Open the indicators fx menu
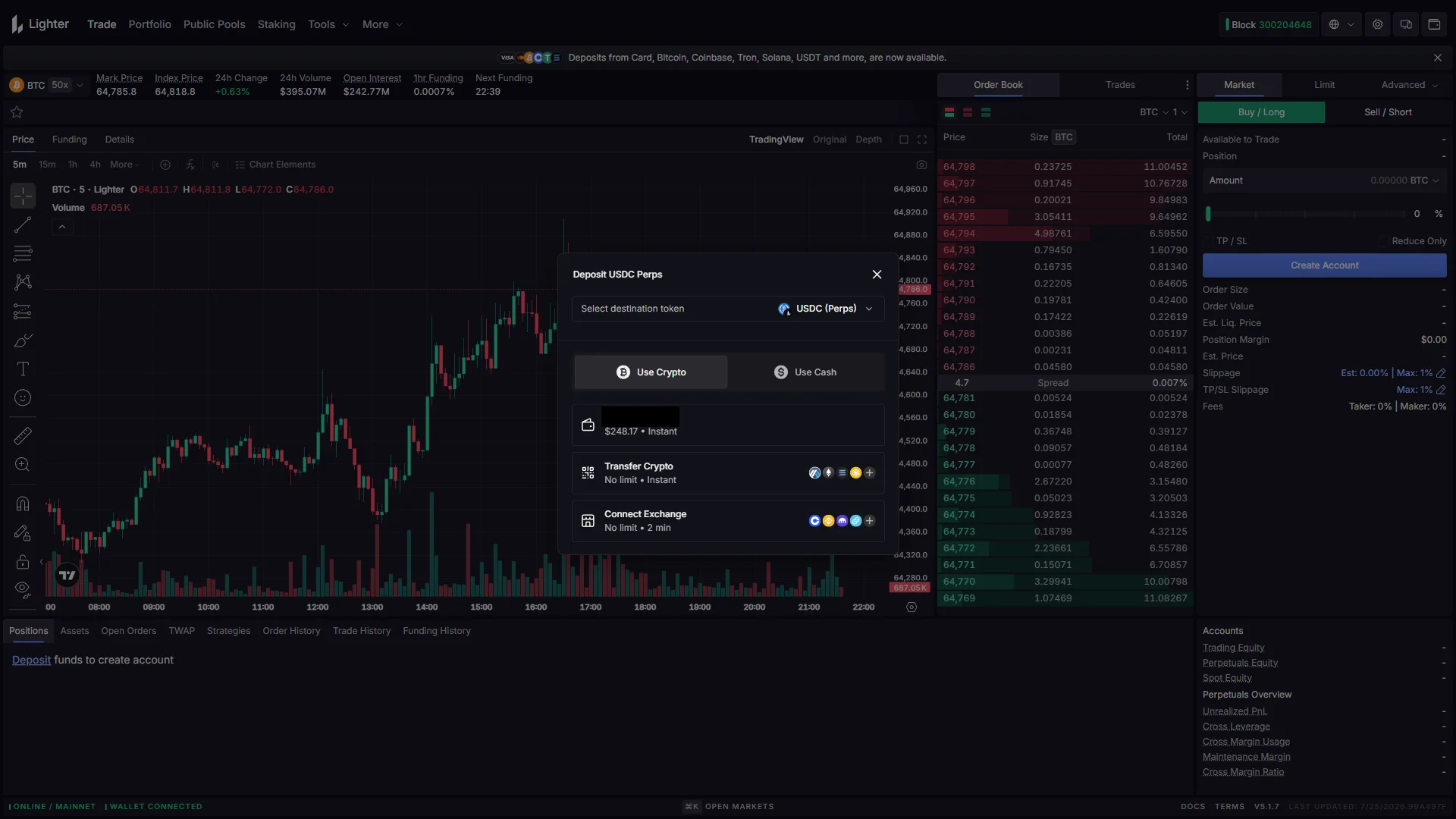The width and height of the screenshot is (1456, 819). [x=190, y=165]
